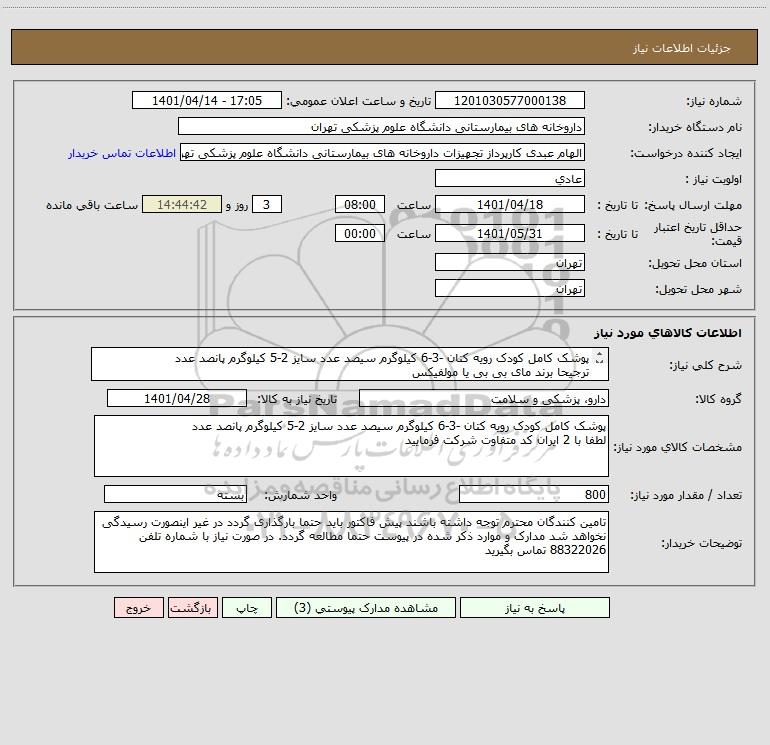Viewport: 770px width, 745px height.
Task: Click the buyer notes text area
Action: click(351, 542)
